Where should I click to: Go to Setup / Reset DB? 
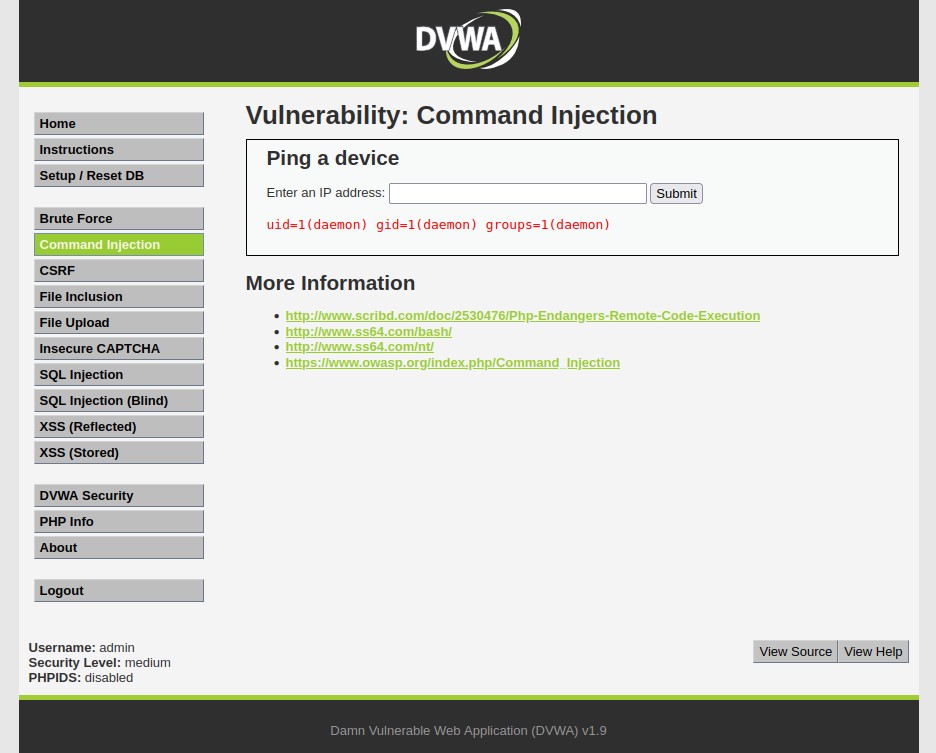click(119, 176)
